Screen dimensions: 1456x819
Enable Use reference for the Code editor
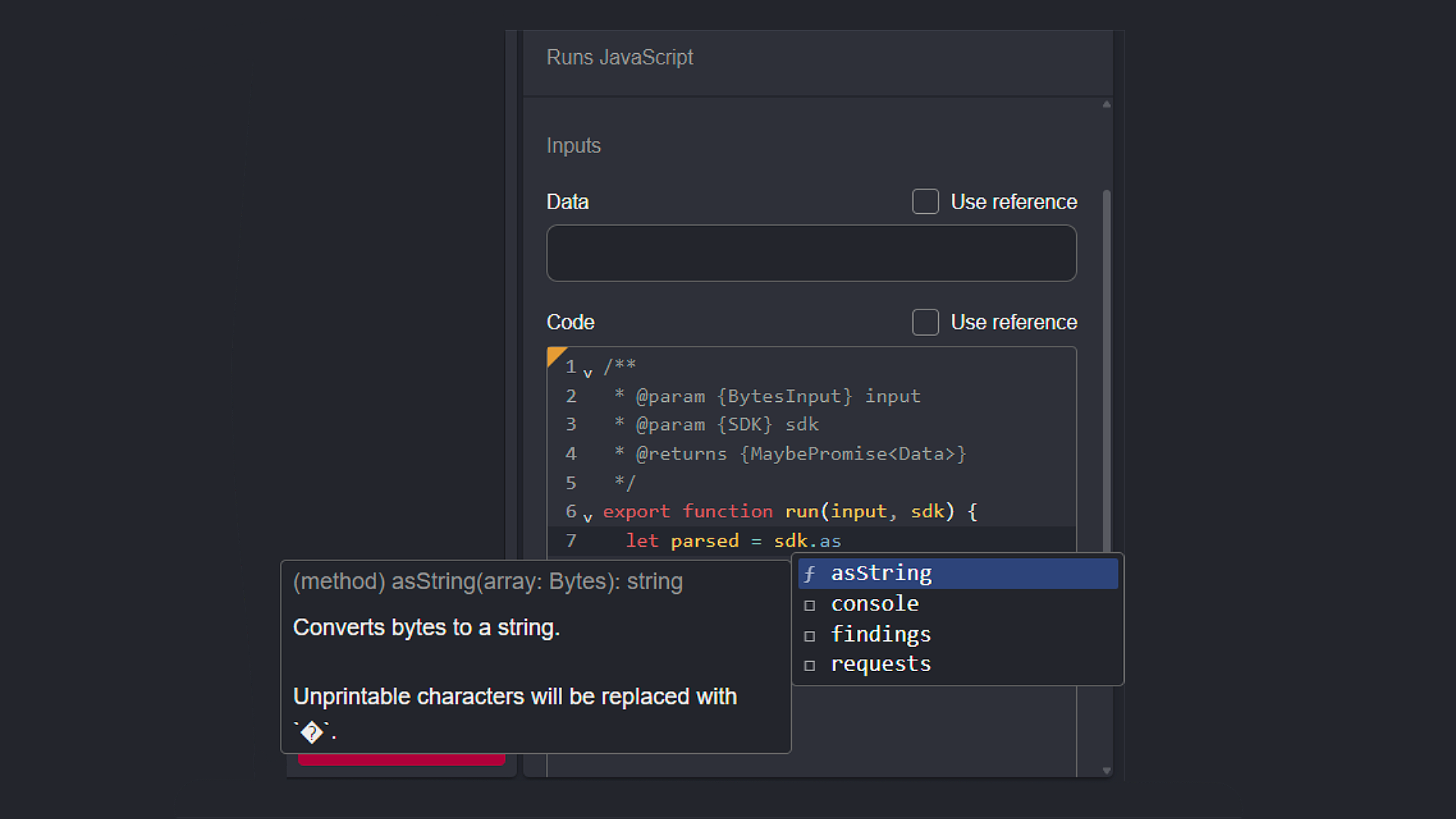point(925,322)
